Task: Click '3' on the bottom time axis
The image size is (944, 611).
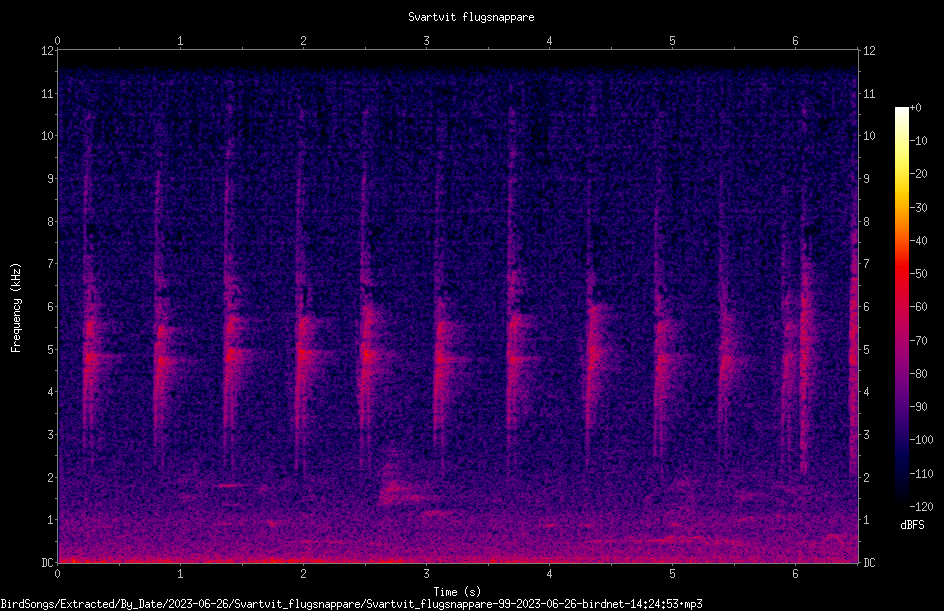Action: click(426, 574)
